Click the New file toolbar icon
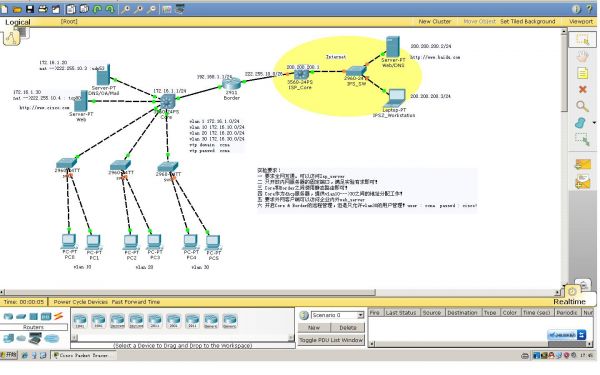 [x=5, y=9]
